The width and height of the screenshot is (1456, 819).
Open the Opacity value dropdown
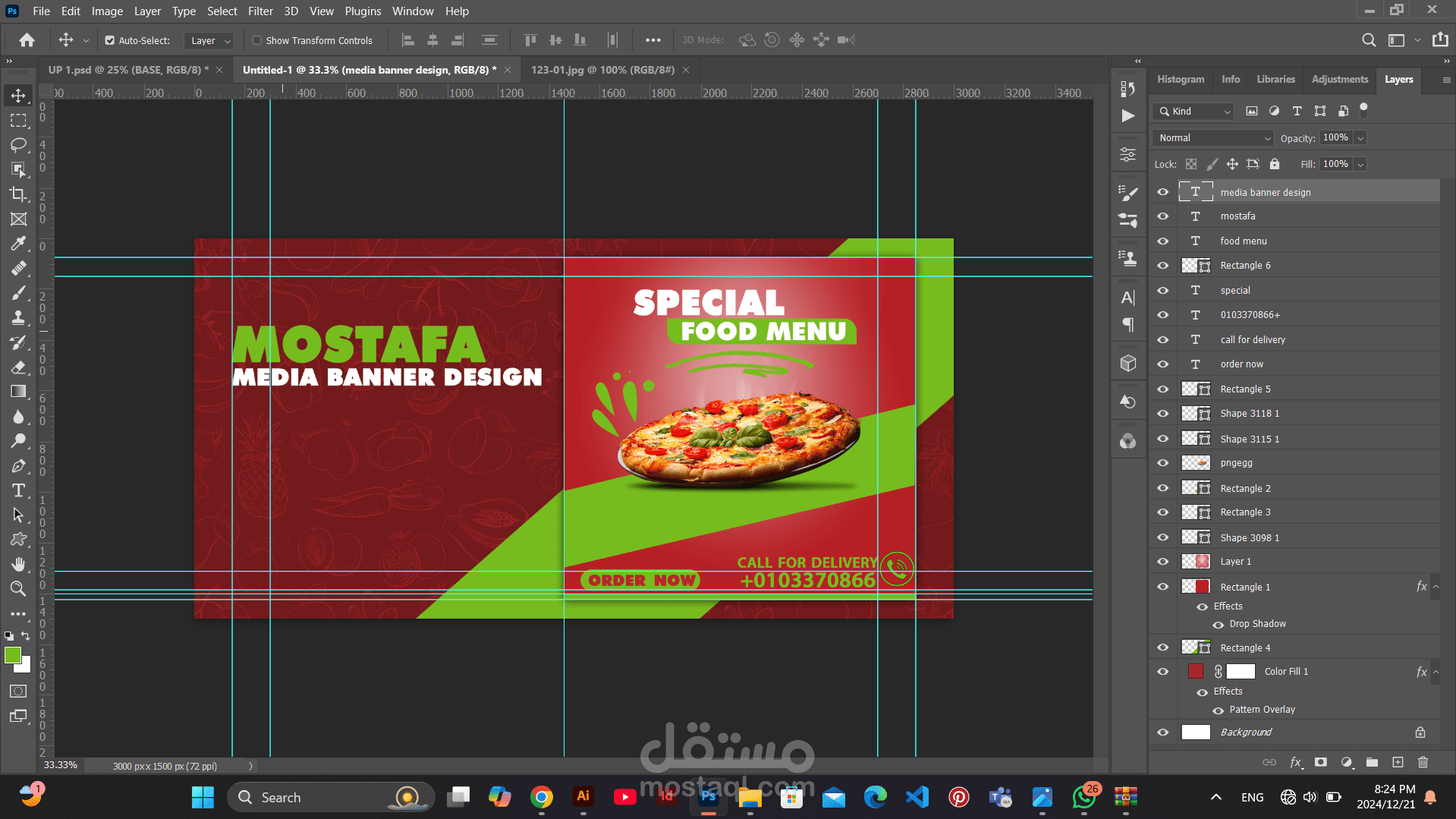click(1360, 137)
